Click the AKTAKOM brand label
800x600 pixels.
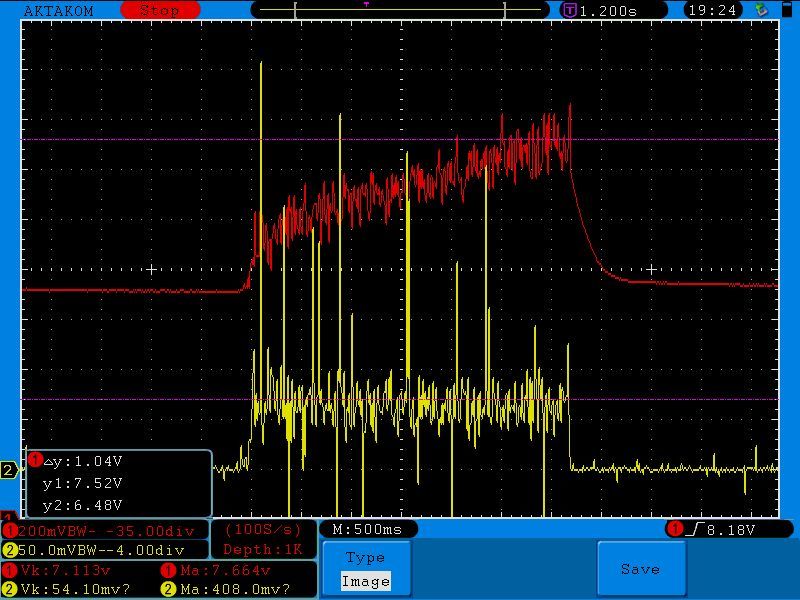59,11
